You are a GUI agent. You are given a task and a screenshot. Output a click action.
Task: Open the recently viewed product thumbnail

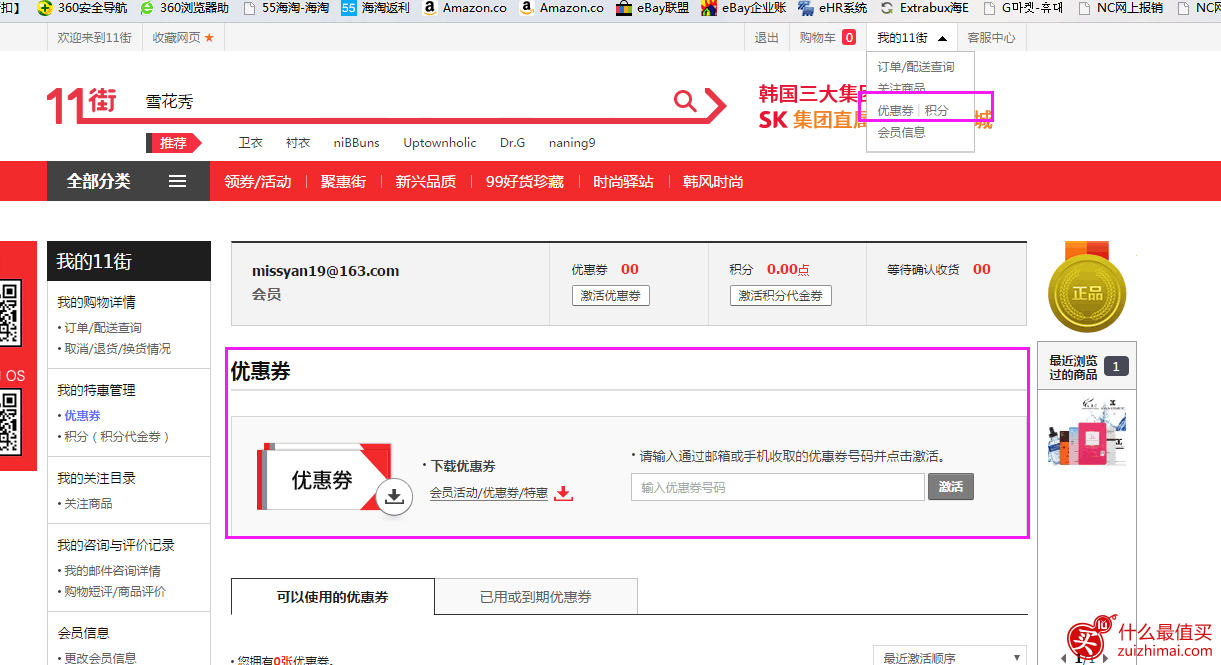click(x=1087, y=432)
